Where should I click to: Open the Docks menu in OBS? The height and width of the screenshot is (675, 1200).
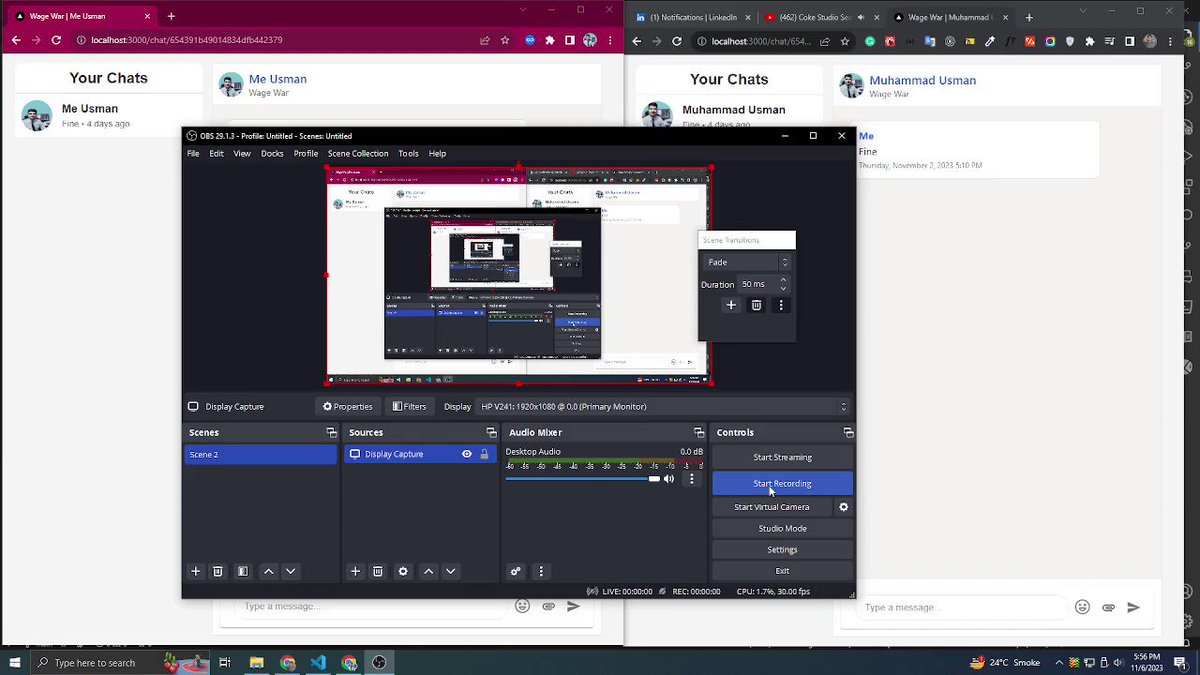coord(272,153)
